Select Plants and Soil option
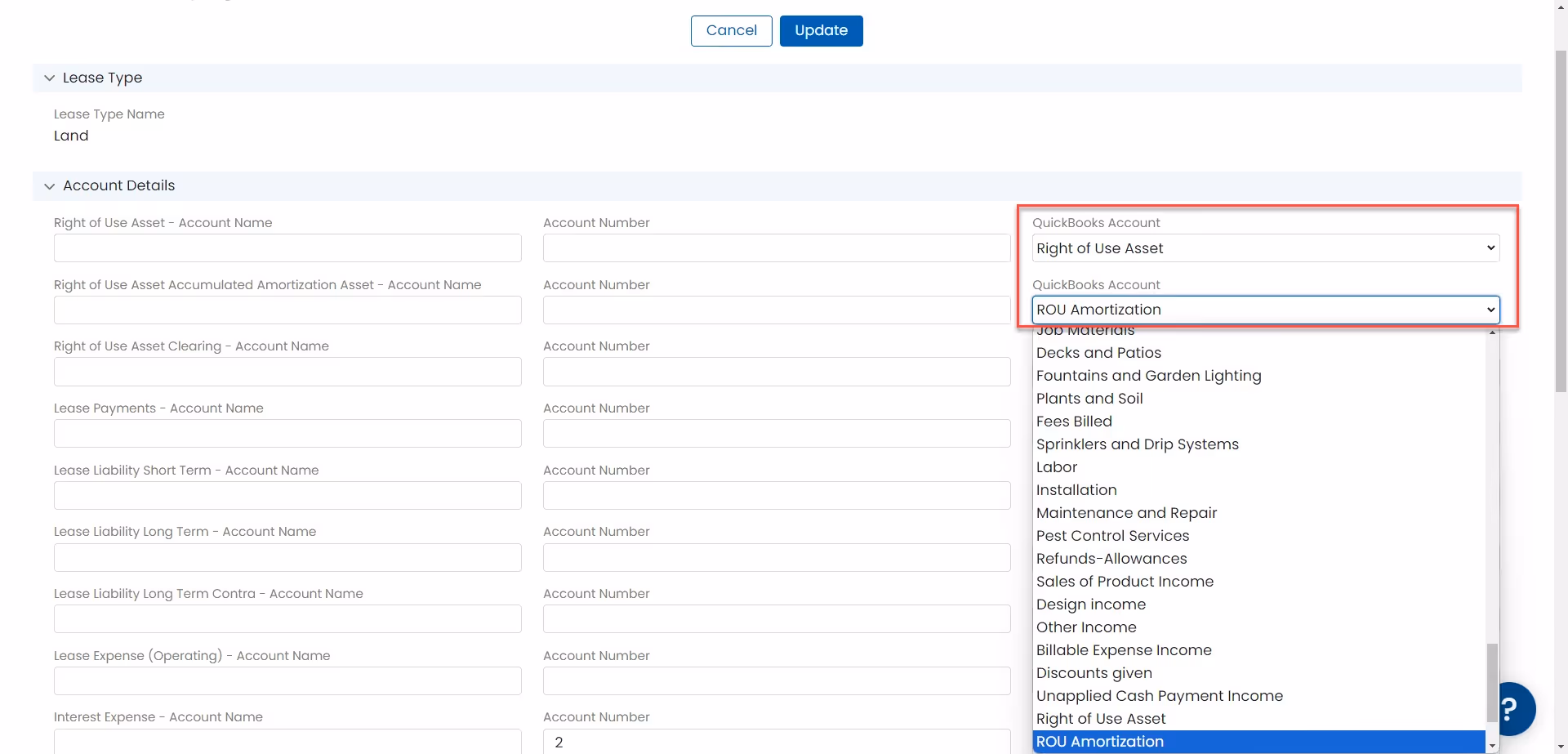Image resolution: width=1568 pixels, height=754 pixels. tap(1258, 399)
